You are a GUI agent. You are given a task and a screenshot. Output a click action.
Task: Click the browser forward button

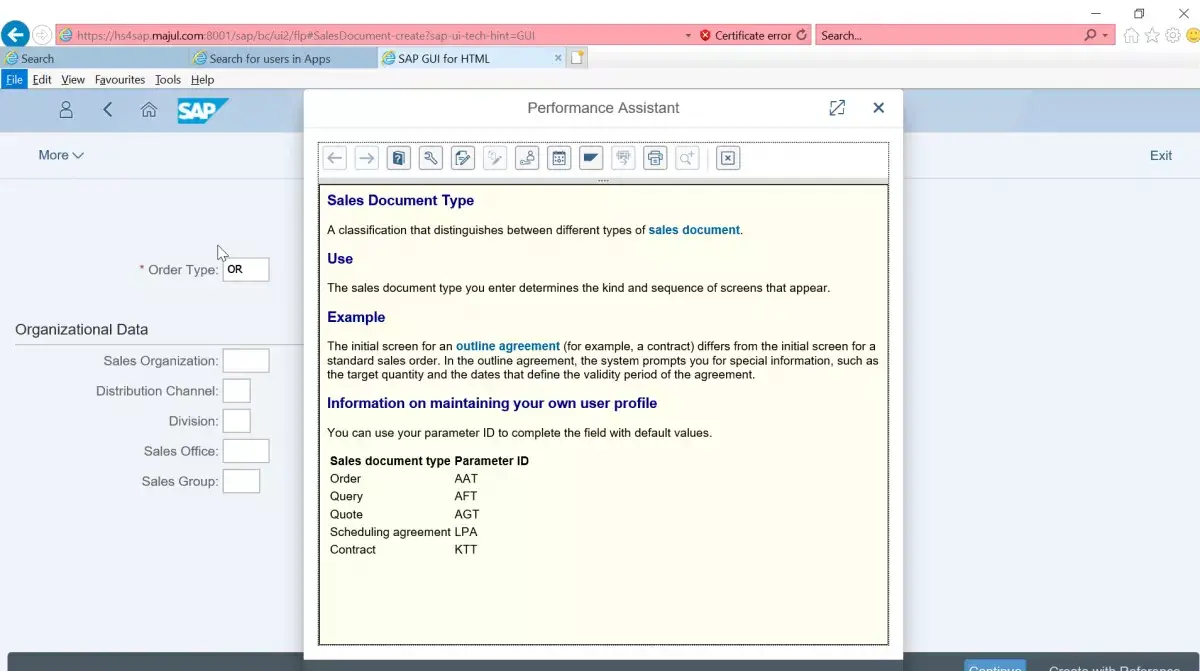[42, 34]
